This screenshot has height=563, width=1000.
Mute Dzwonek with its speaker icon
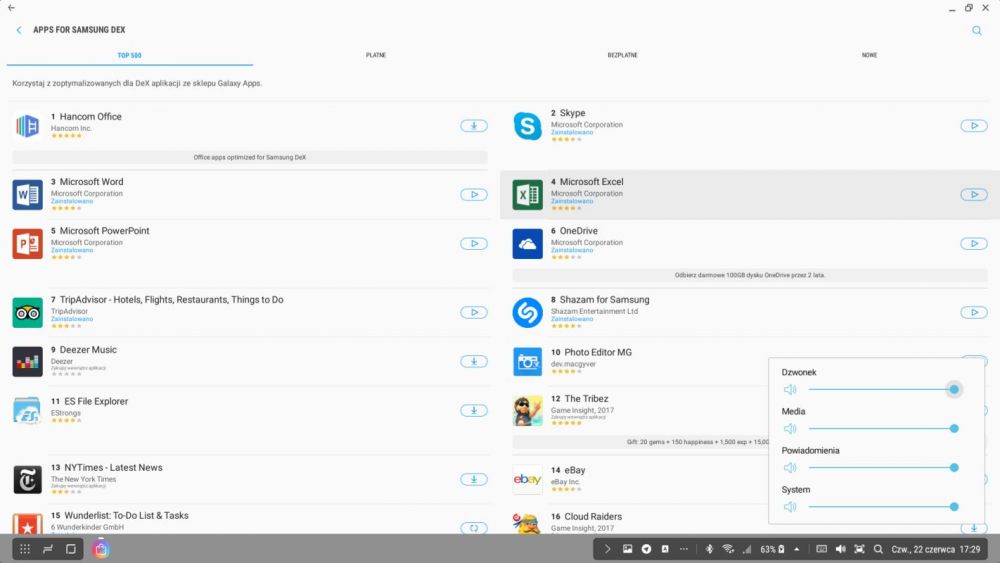point(790,390)
